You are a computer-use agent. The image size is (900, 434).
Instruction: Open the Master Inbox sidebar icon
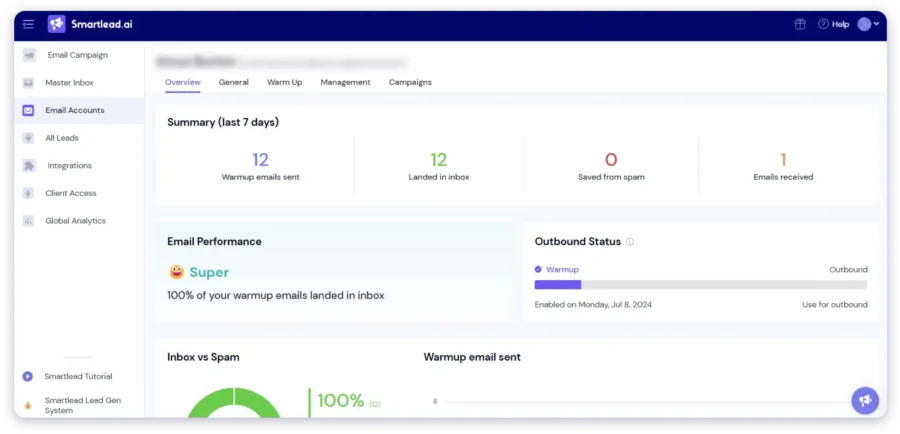coord(29,83)
